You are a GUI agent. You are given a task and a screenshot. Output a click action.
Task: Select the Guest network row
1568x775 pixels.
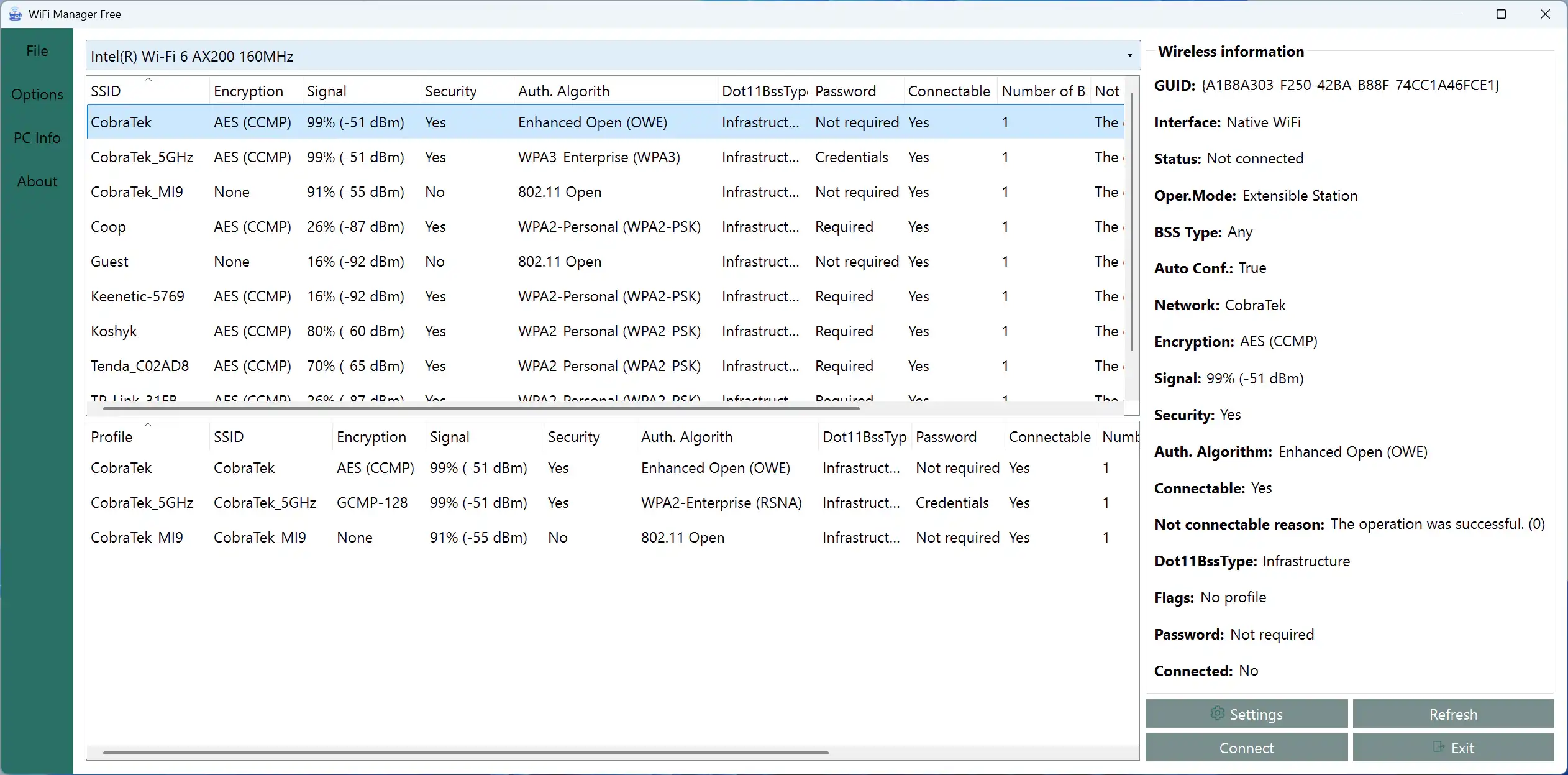coord(110,262)
